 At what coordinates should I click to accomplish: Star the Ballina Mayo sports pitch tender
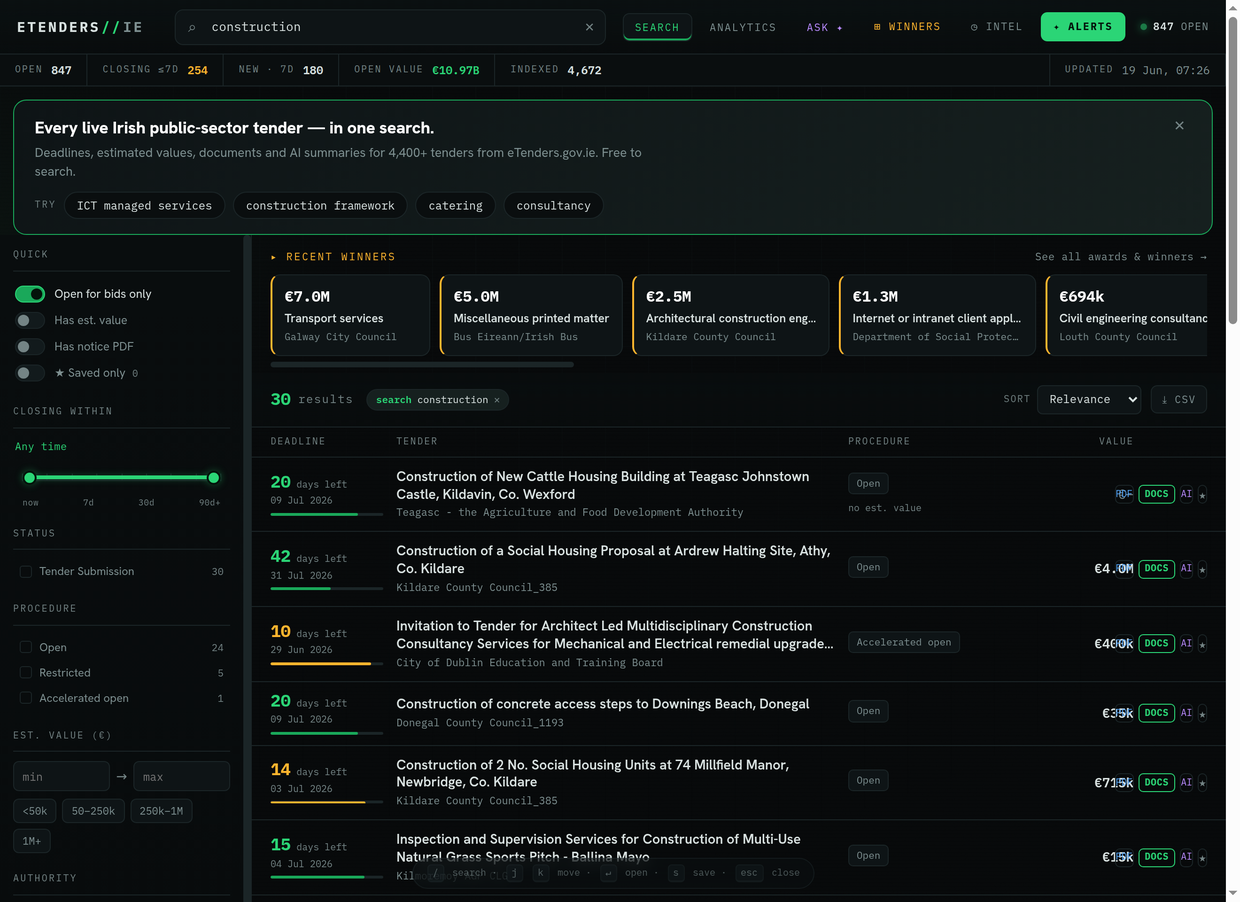pos(1202,858)
